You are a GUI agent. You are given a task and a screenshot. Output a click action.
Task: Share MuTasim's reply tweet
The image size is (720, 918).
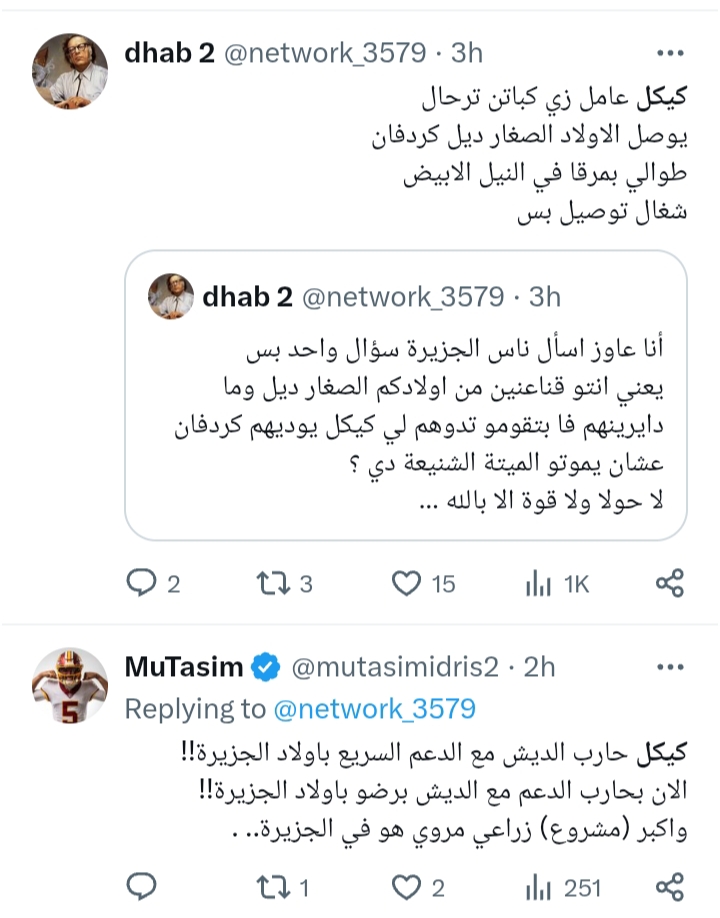(669, 886)
